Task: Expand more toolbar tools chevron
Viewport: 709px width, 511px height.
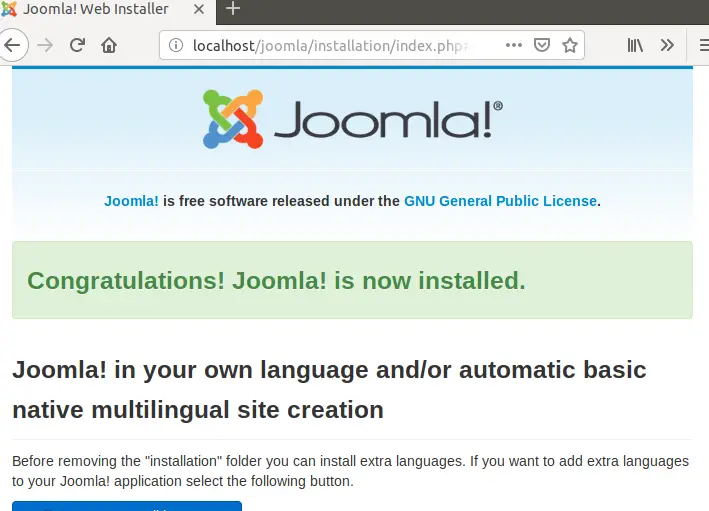Action: [667, 45]
